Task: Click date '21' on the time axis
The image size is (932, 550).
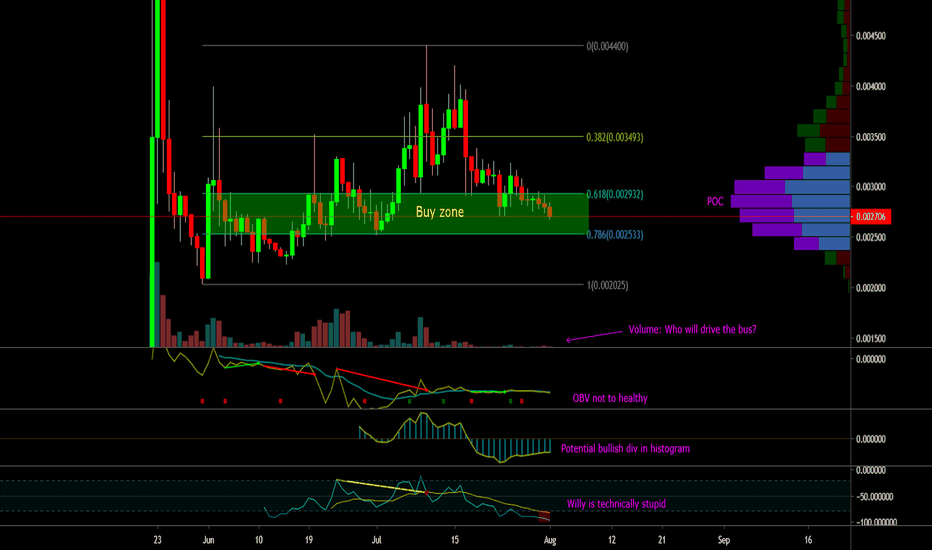Action: (x=662, y=540)
